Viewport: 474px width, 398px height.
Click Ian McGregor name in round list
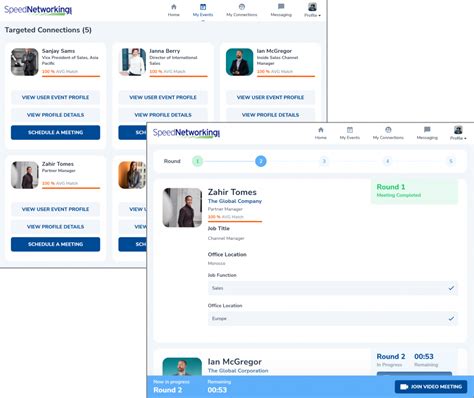pyautogui.click(x=235, y=362)
